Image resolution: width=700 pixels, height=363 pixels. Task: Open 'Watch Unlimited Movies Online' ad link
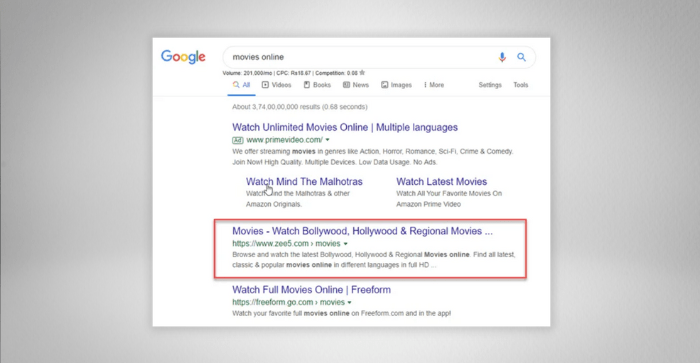click(x=345, y=127)
